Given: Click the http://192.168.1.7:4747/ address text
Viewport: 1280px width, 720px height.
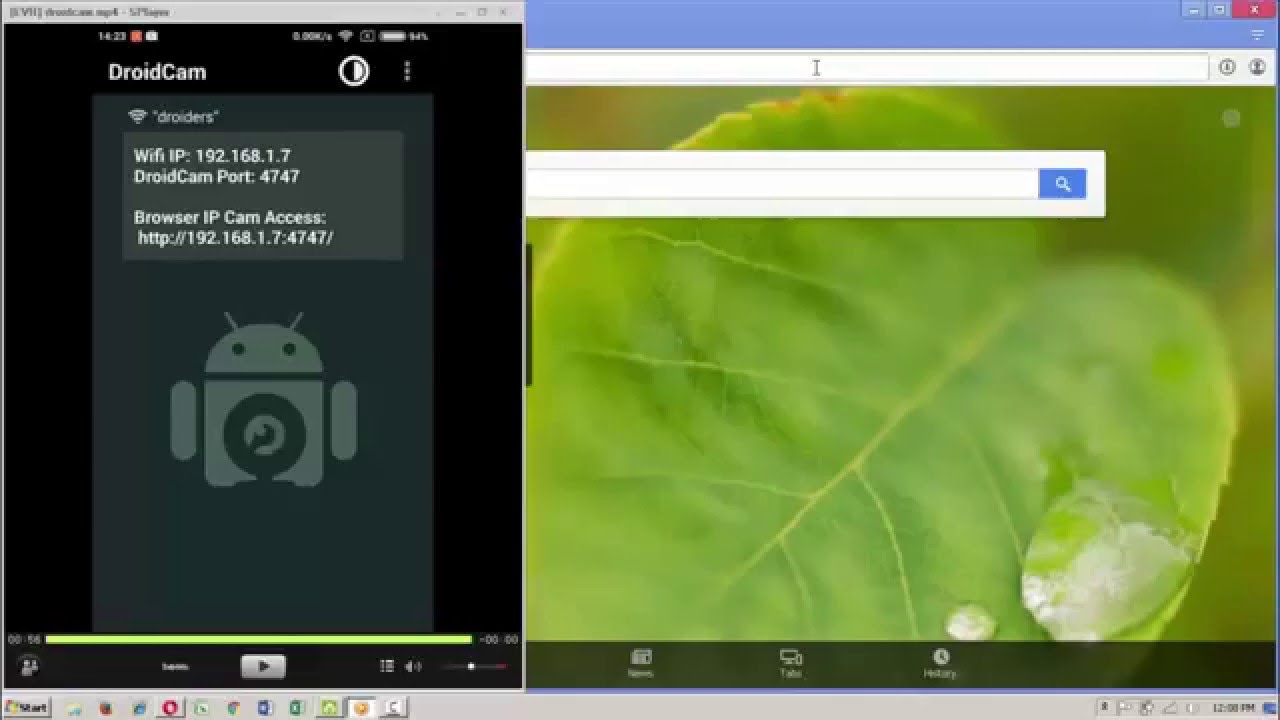Looking at the screenshot, I should (x=236, y=238).
